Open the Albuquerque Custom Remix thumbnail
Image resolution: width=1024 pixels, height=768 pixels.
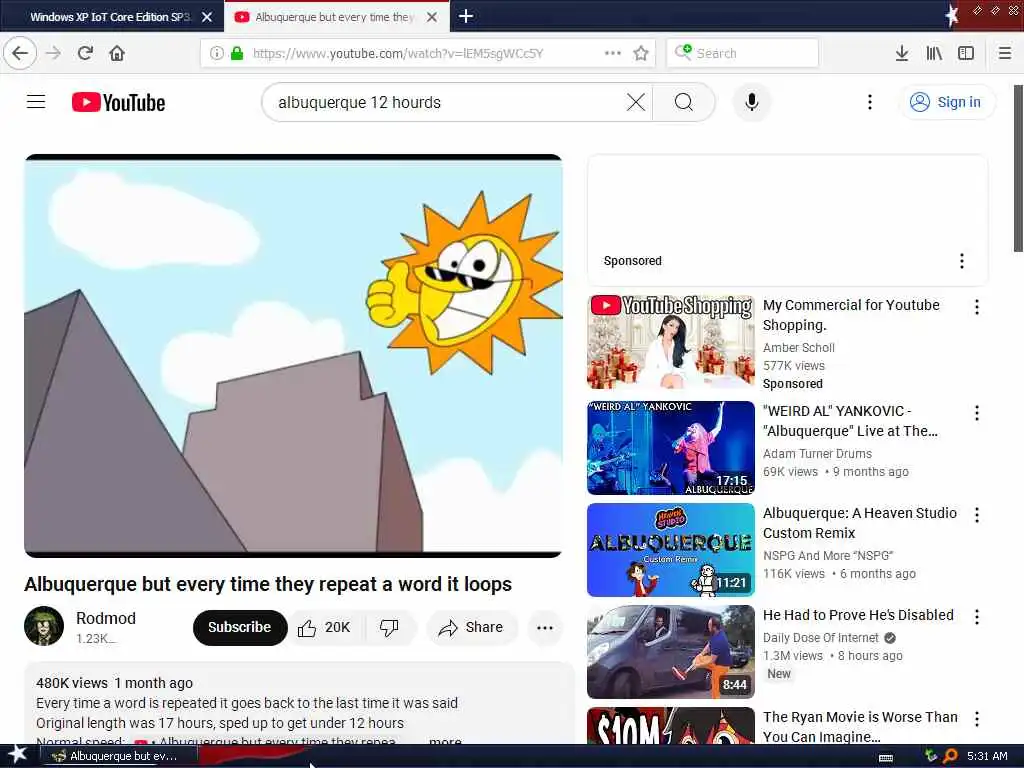(671, 550)
